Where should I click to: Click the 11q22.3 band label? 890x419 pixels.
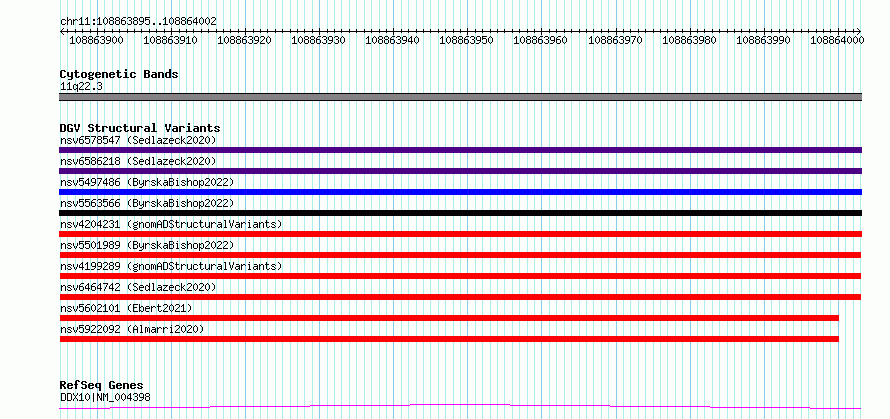[81, 87]
